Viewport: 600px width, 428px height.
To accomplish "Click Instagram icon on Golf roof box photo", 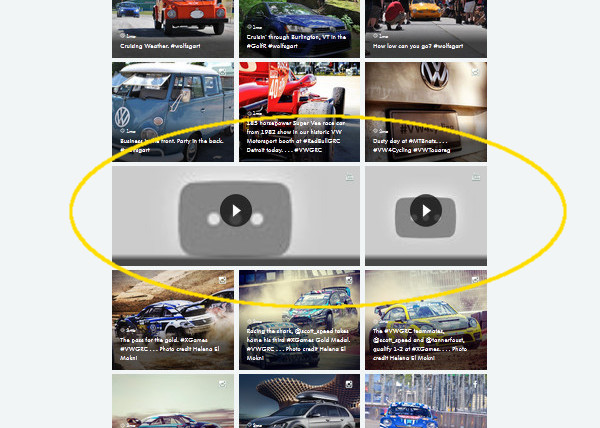I will click(350, 385).
